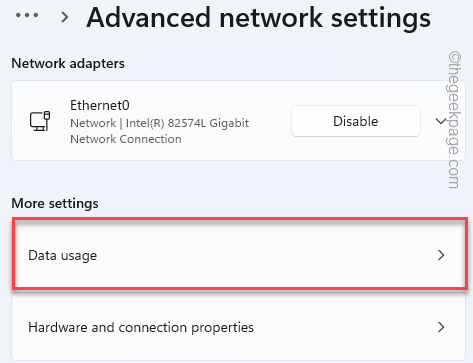Viewport: 473px width, 363px height.
Task: Expand the Ethernet0 adapter details
Action: click(441, 121)
